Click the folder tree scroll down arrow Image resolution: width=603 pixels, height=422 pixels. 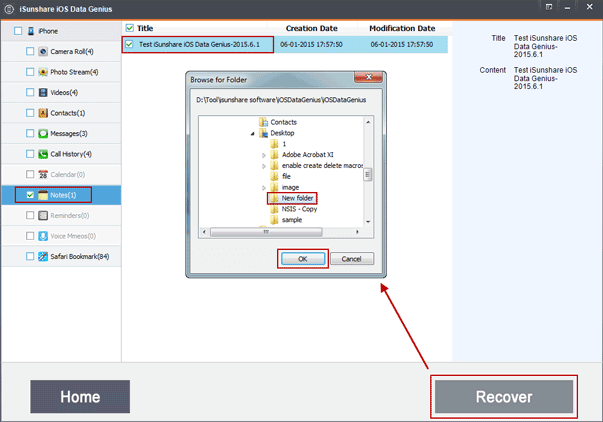pyautogui.click(x=368, y=222)
